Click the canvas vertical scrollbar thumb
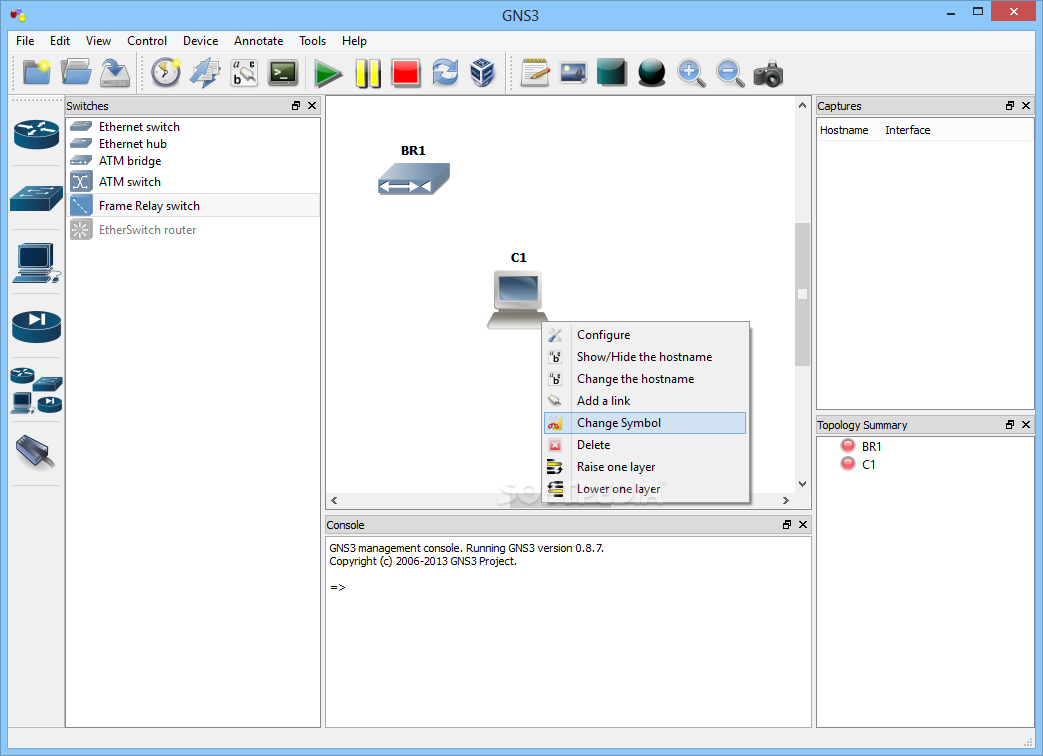Image resolution: width=1043 pixels, height=756 pixels. coord(802,295)
